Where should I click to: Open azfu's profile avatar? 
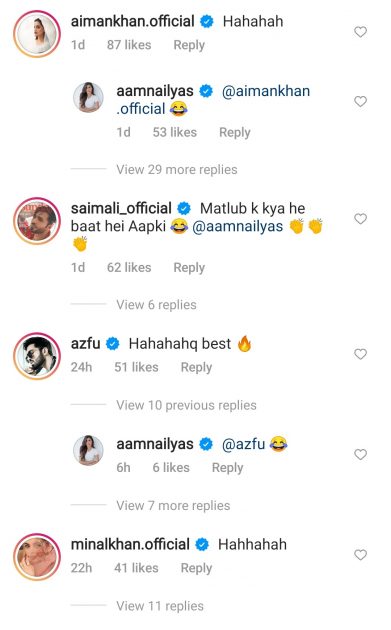tap(37, 356)
